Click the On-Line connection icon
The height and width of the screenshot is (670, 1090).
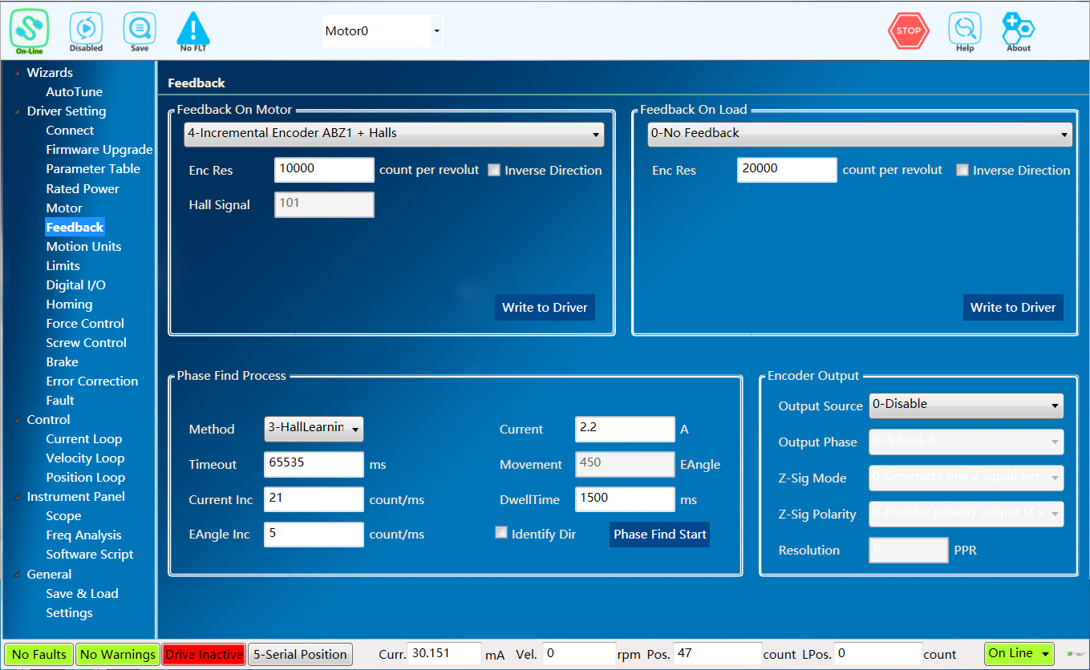[29, 31]
